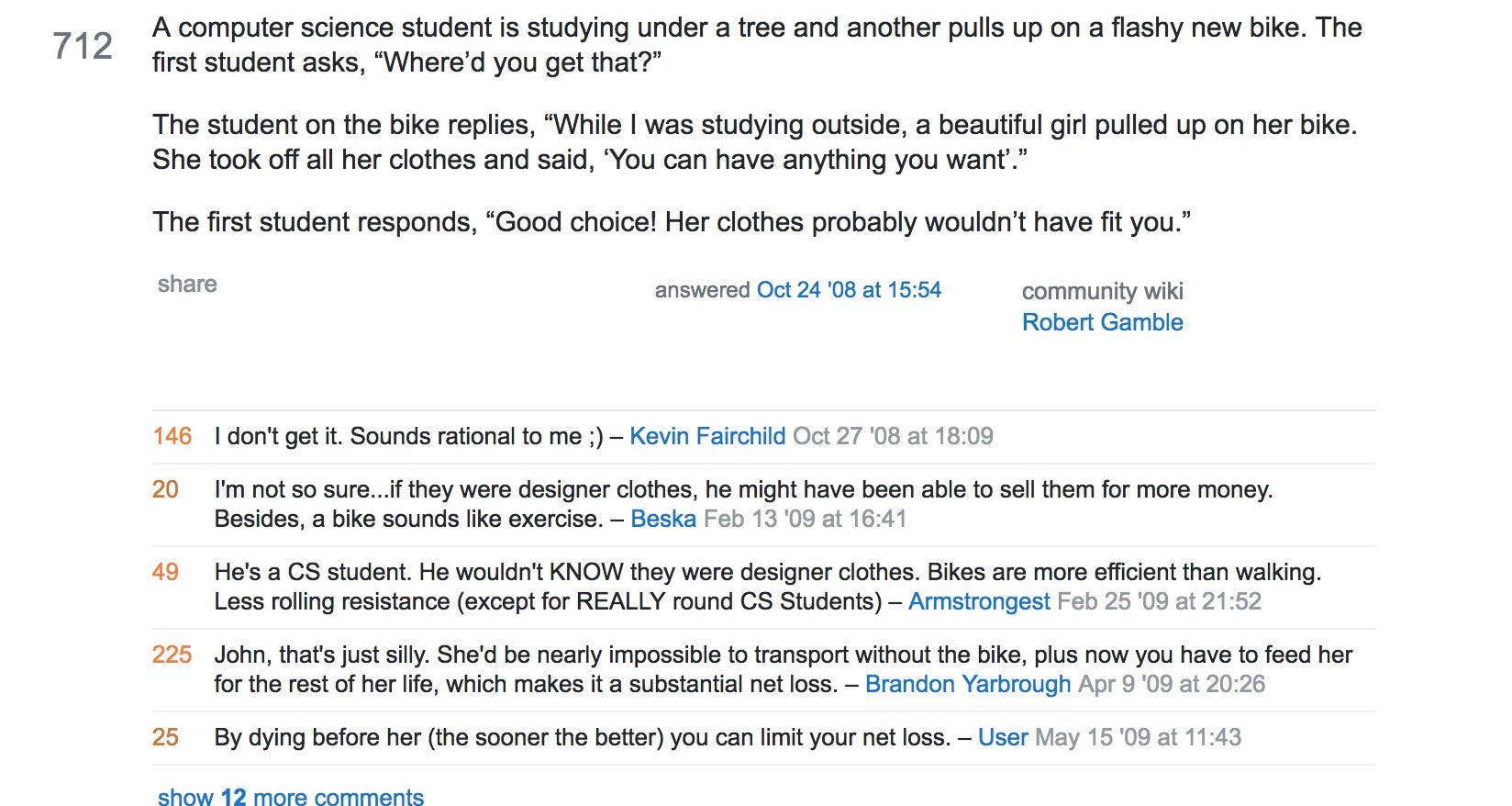Click the User author link

[x=1003, y=737]
